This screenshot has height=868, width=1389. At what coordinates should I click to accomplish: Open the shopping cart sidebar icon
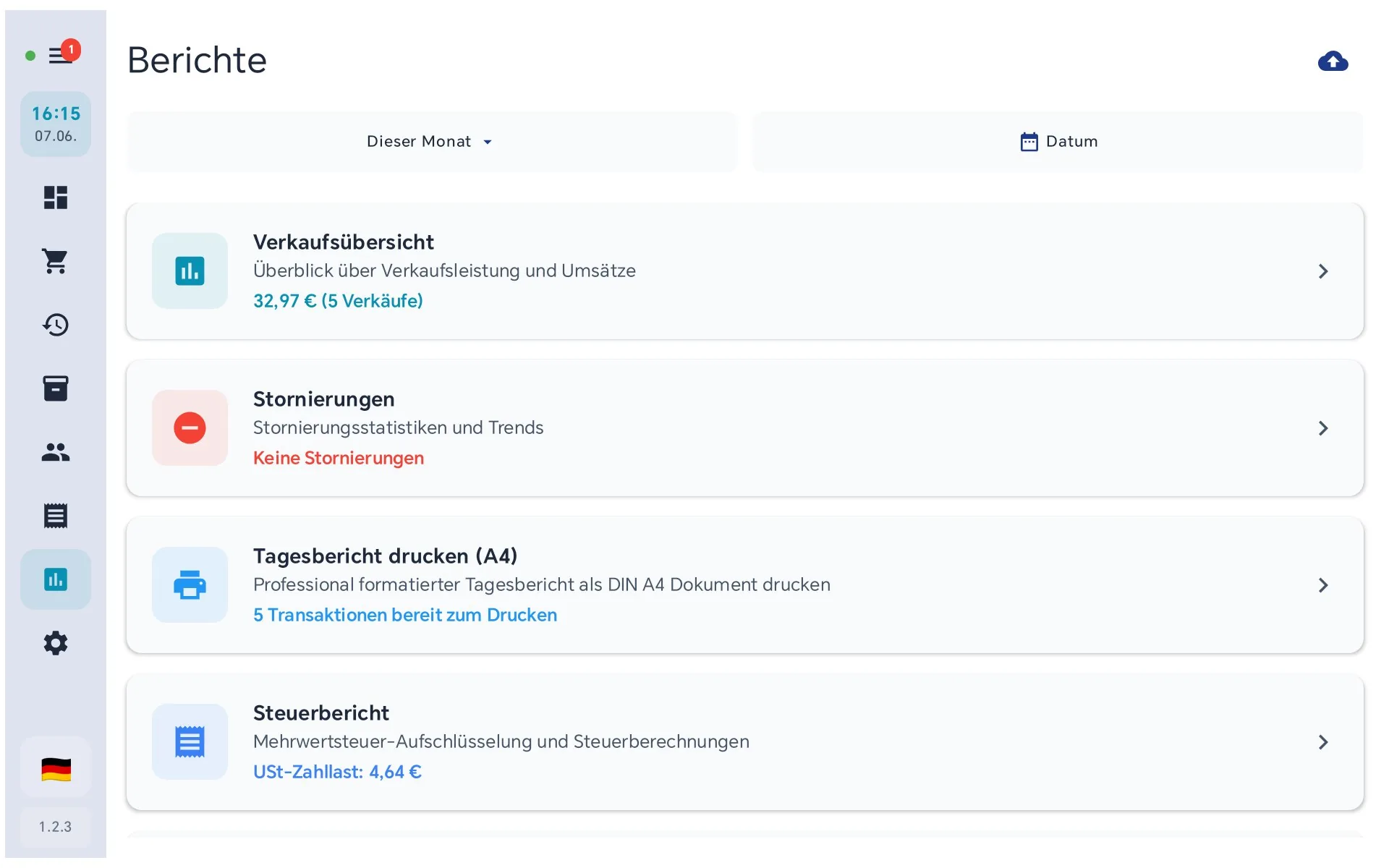(56, 261)
